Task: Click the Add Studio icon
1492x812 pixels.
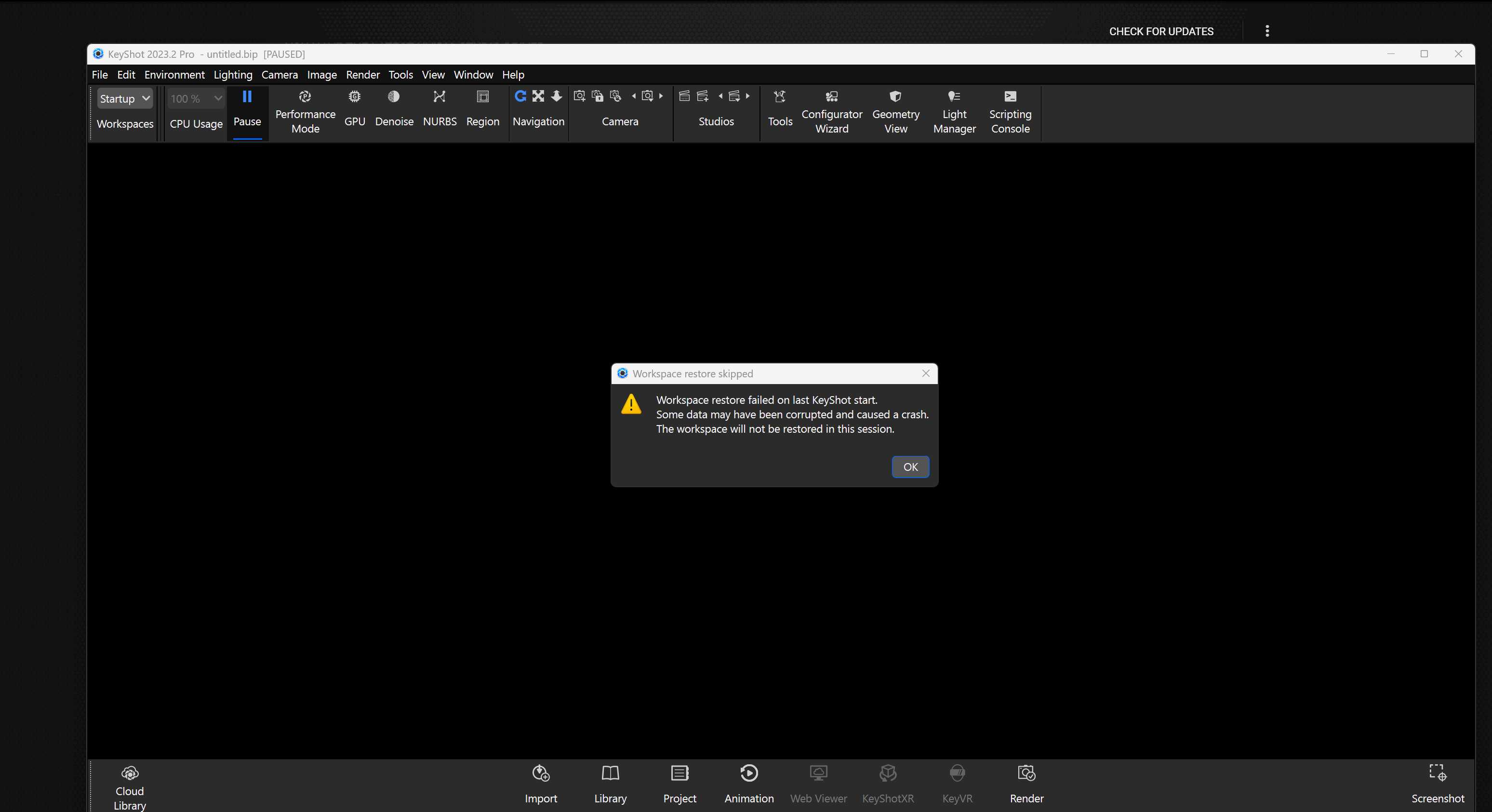Action: tap(703, 96)
